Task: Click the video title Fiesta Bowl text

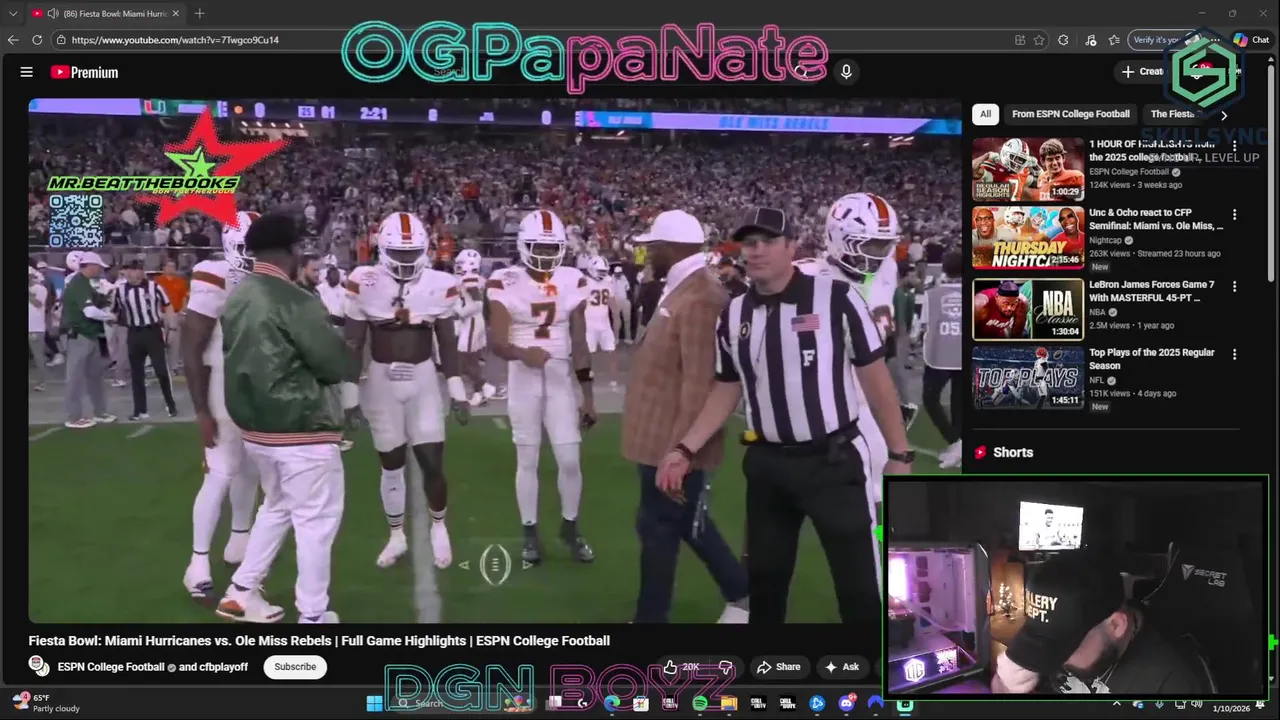Action: (x=319, y=641)
